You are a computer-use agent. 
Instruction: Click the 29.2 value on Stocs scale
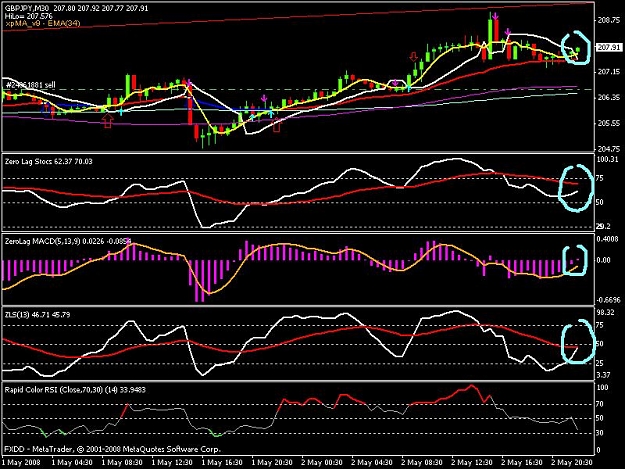(x=604, y=226)
